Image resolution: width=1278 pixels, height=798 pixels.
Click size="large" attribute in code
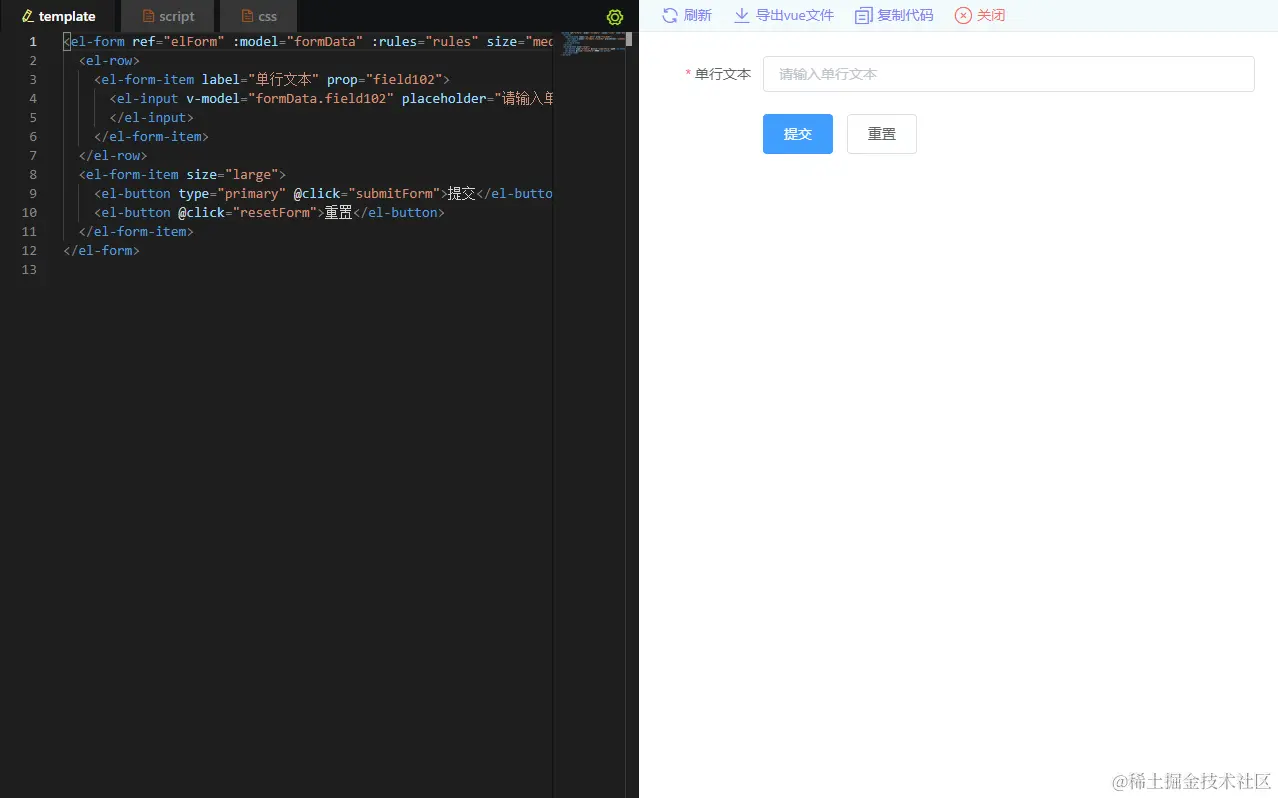[x=233, y=175]
